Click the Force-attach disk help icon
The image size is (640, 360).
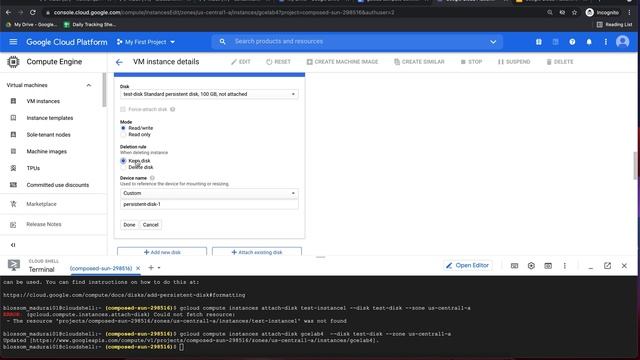173,109
